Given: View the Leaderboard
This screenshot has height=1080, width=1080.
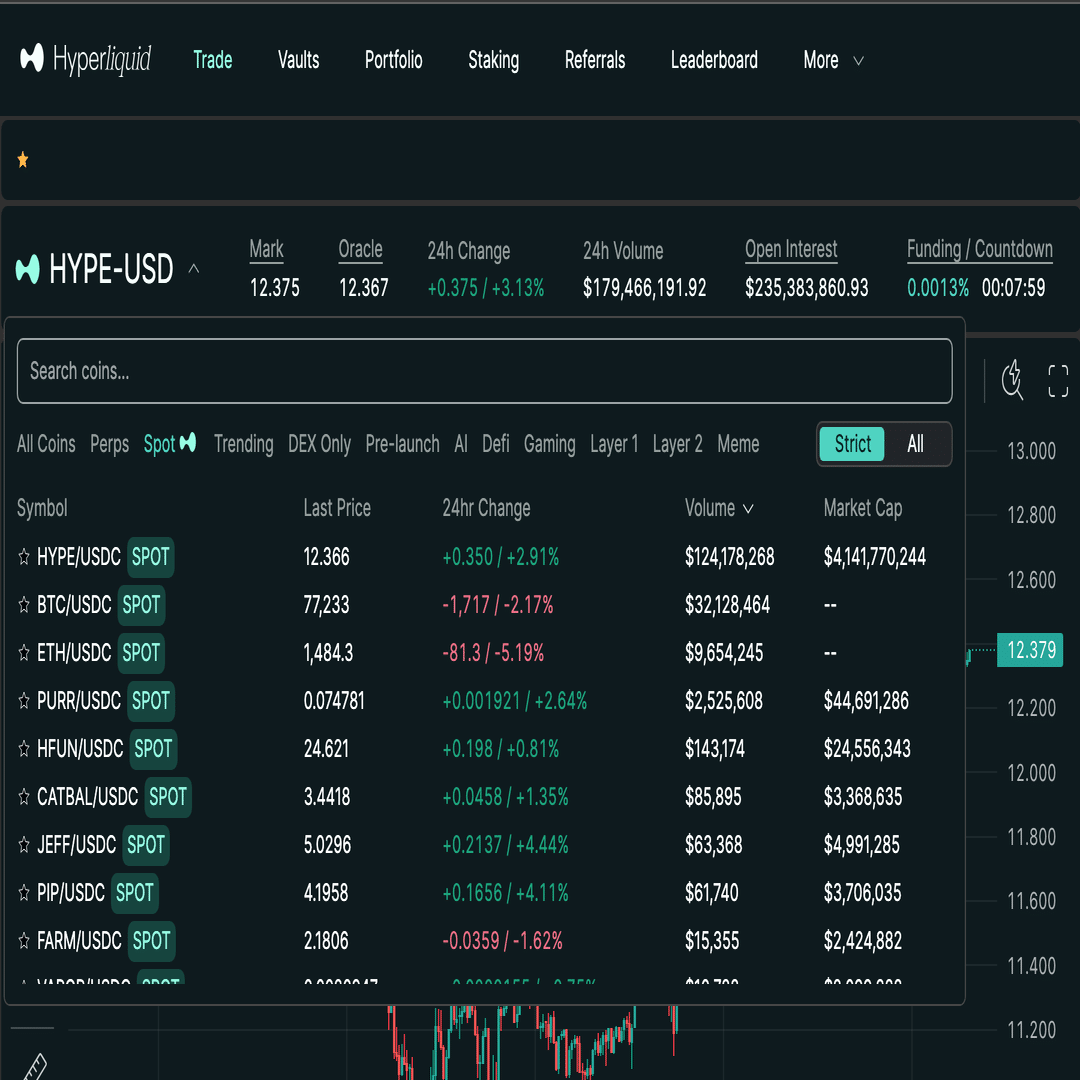Looking at the screenshot, I should tap(714, 60).
